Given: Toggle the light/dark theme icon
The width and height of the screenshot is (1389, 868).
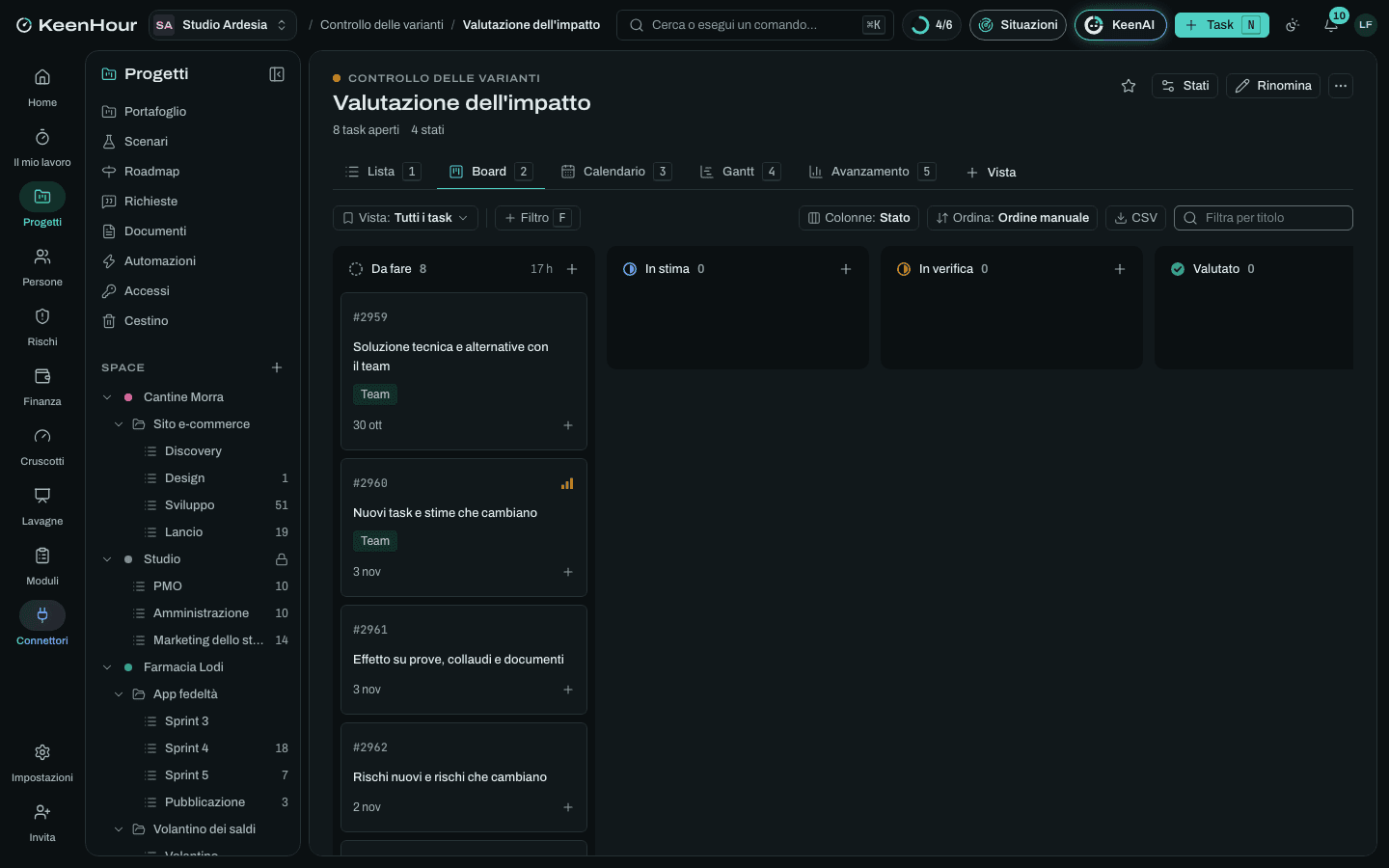Looking at the screenshot, I should pos(1293,25).
